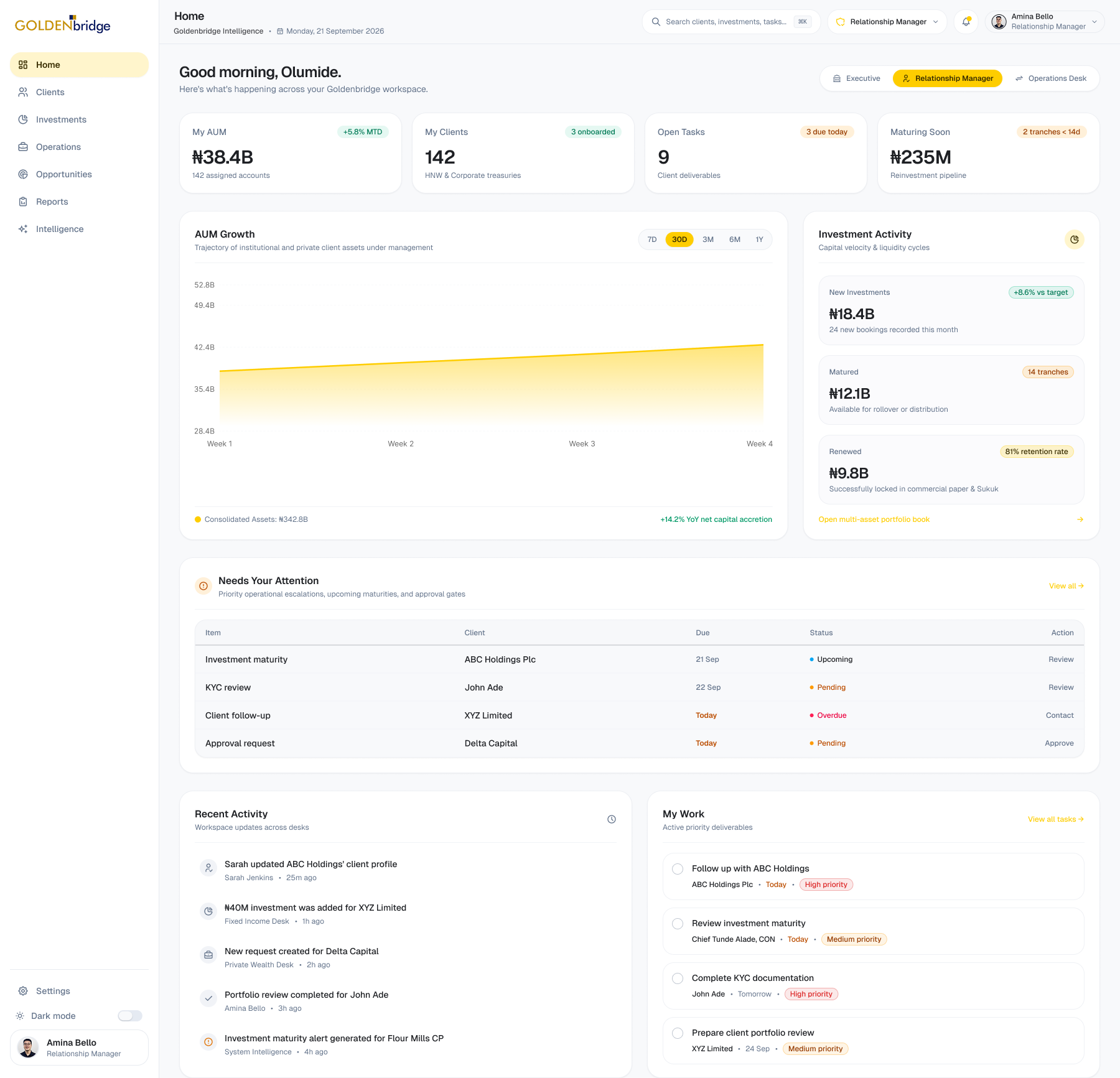
Task: Check off Prepare client portfolio review task
Action: (678, 1033)
